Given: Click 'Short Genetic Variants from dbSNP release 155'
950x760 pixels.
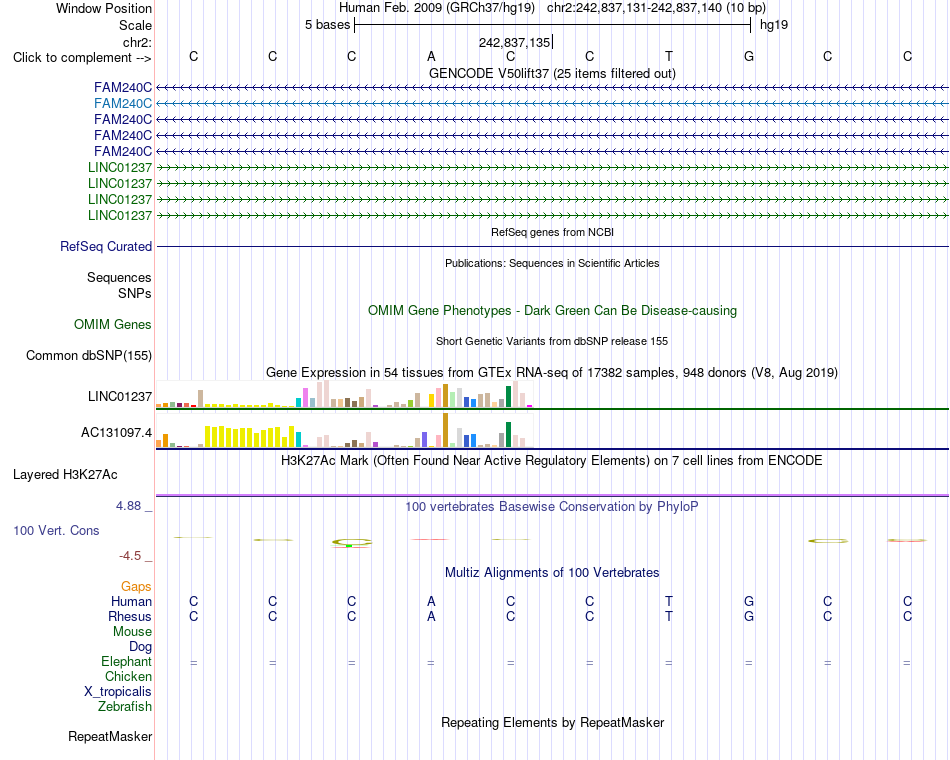Looking at the screenshot, I should (553, 341).
